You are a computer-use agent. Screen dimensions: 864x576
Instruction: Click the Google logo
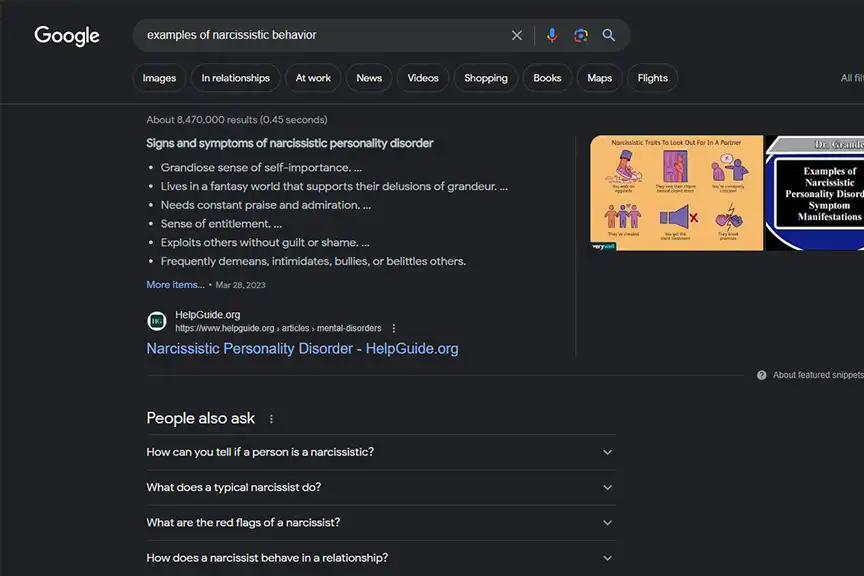(67, 36)
